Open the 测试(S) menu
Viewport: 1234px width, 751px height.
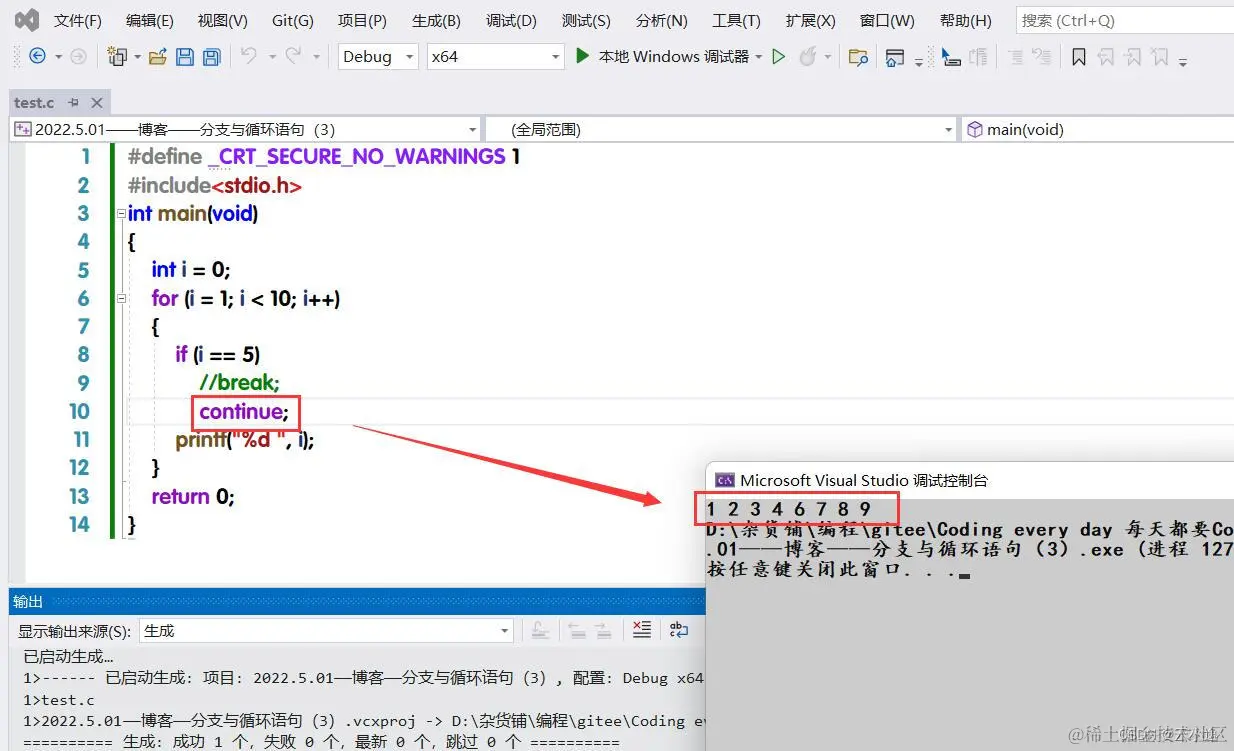(586, 20)
